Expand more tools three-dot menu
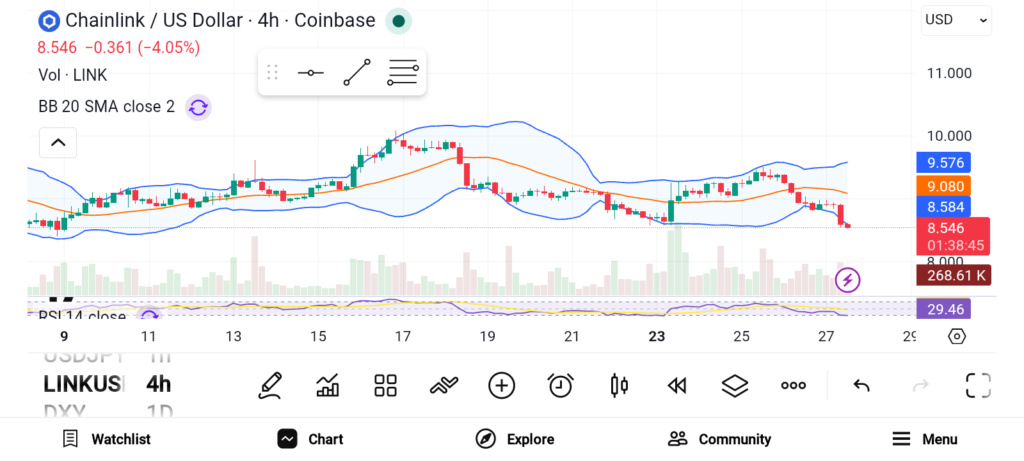The image size is (1024, 461). (794, 385)
